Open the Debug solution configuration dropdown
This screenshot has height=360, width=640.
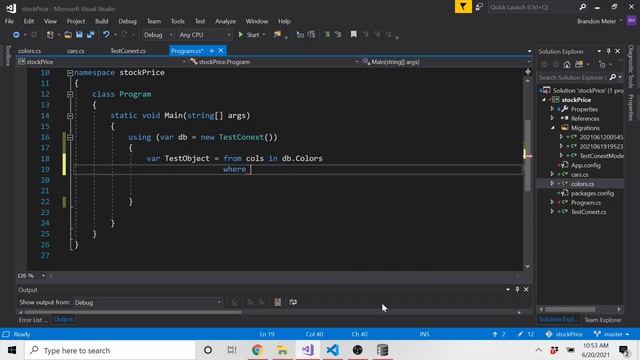(x=158, y=35)
